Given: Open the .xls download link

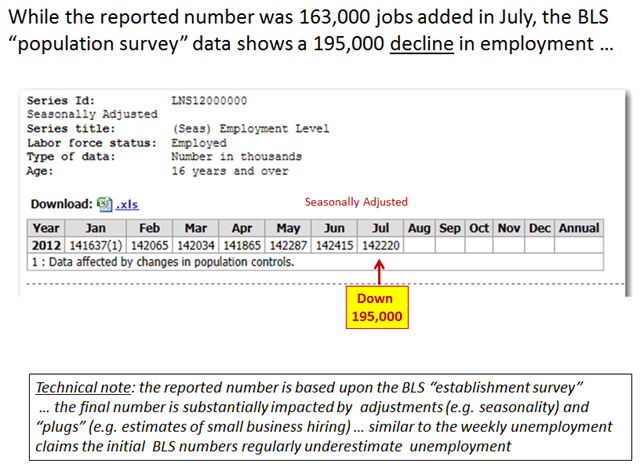Looking at the screenshot, I should [127, 204].
